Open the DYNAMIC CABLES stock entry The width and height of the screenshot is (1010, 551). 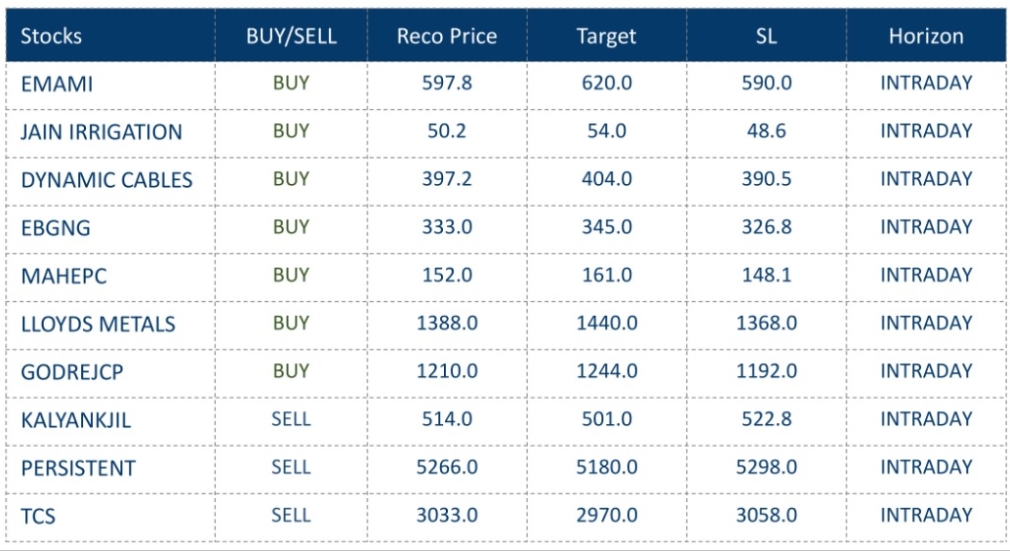[106, 180]
